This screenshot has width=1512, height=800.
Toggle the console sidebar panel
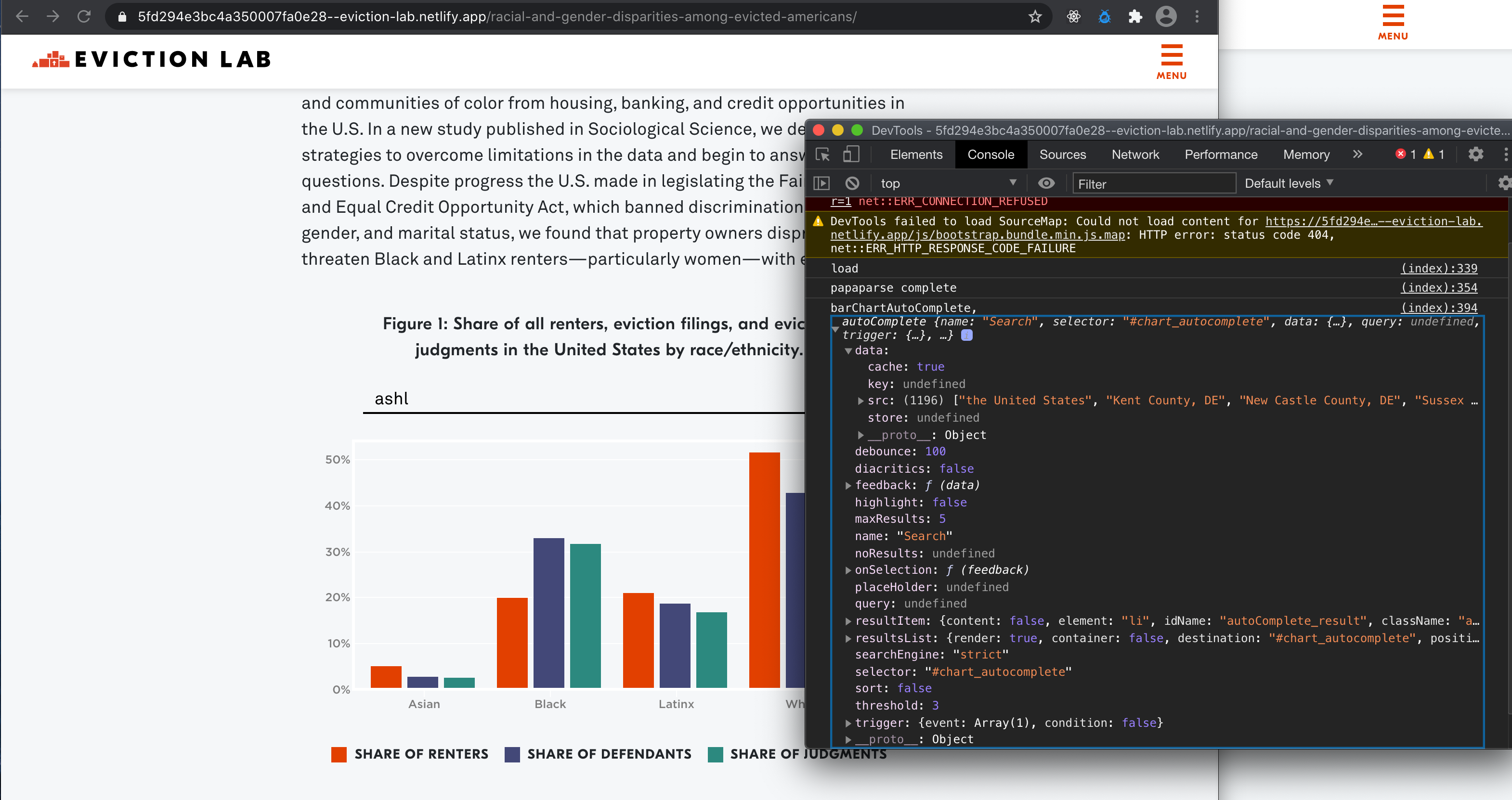click(x=821, y=182)
